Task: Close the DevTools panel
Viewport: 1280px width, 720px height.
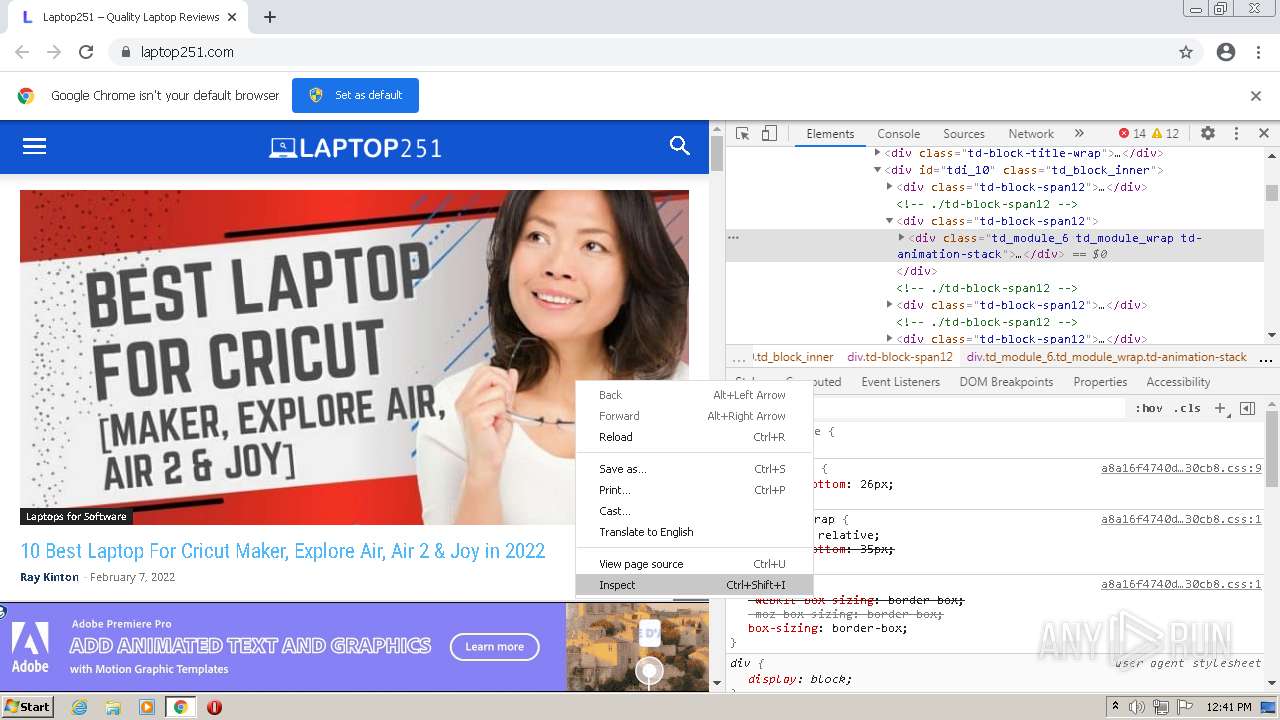Action: coord(1264,133)
